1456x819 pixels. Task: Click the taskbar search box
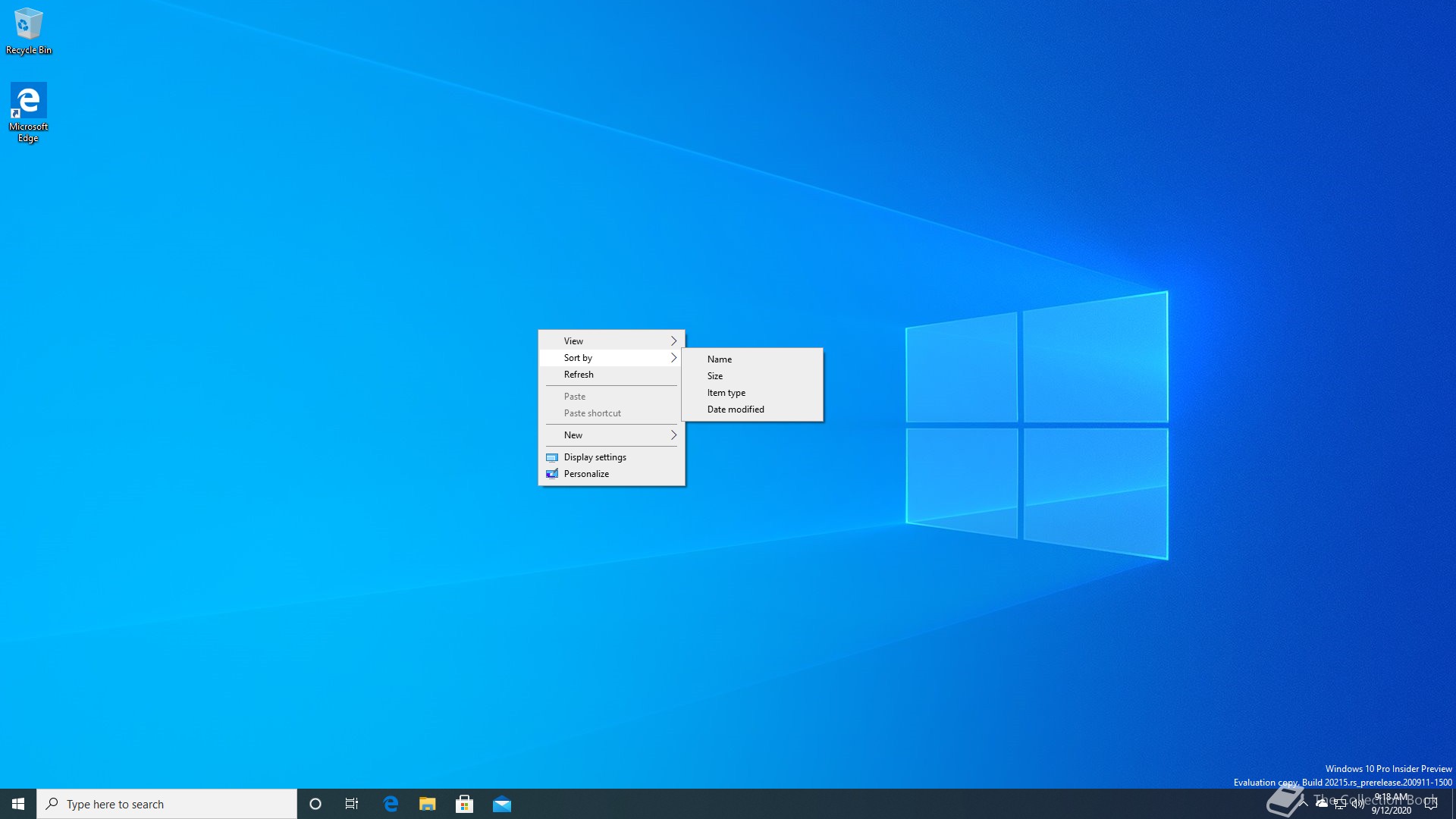167,804
